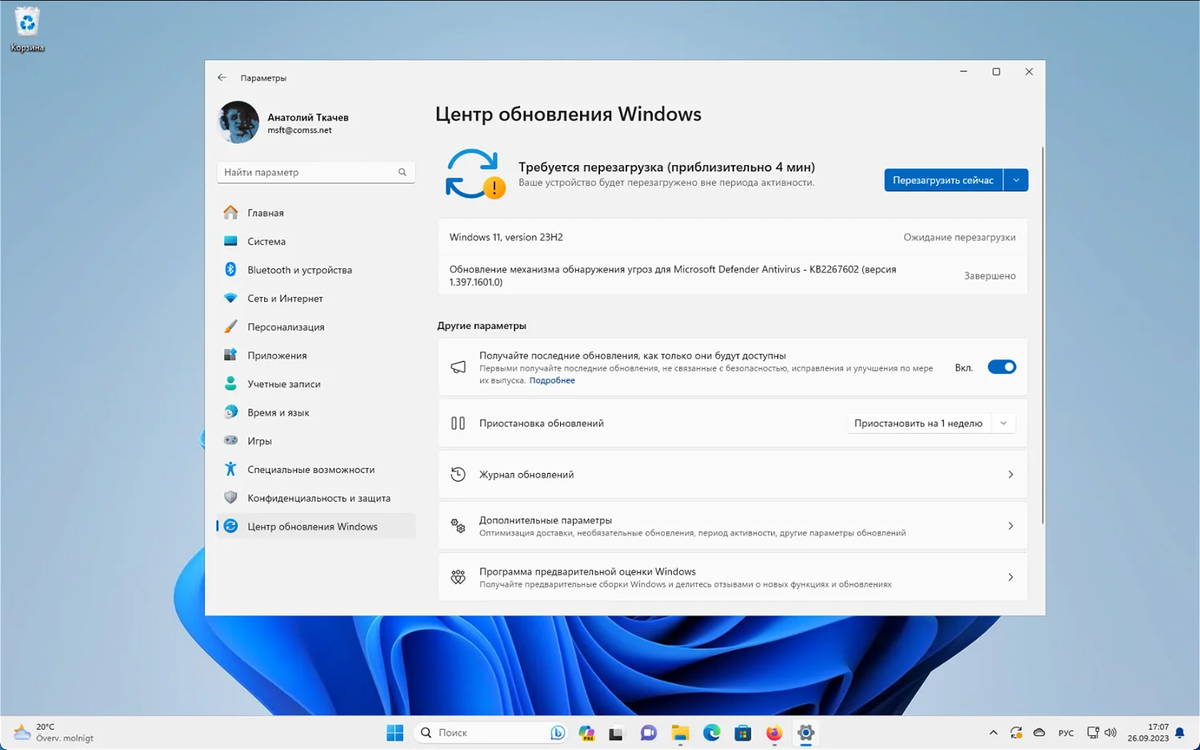Image resolution: width=1200 pixels, height=750 pixels.
Task: Click the Windows 11, version 23H2 update row
Action: tap(733, 237)
